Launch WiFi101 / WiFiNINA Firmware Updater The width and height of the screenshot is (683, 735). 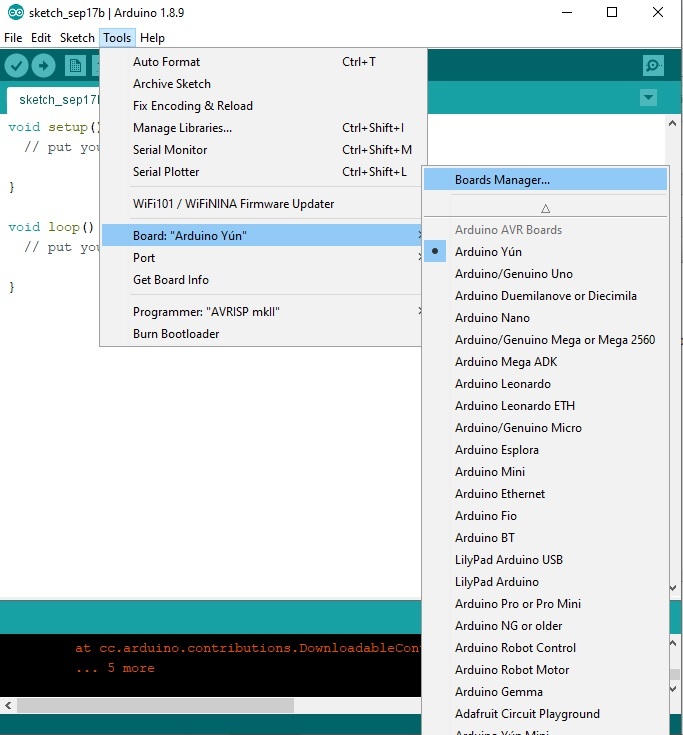tap(262, 204)
